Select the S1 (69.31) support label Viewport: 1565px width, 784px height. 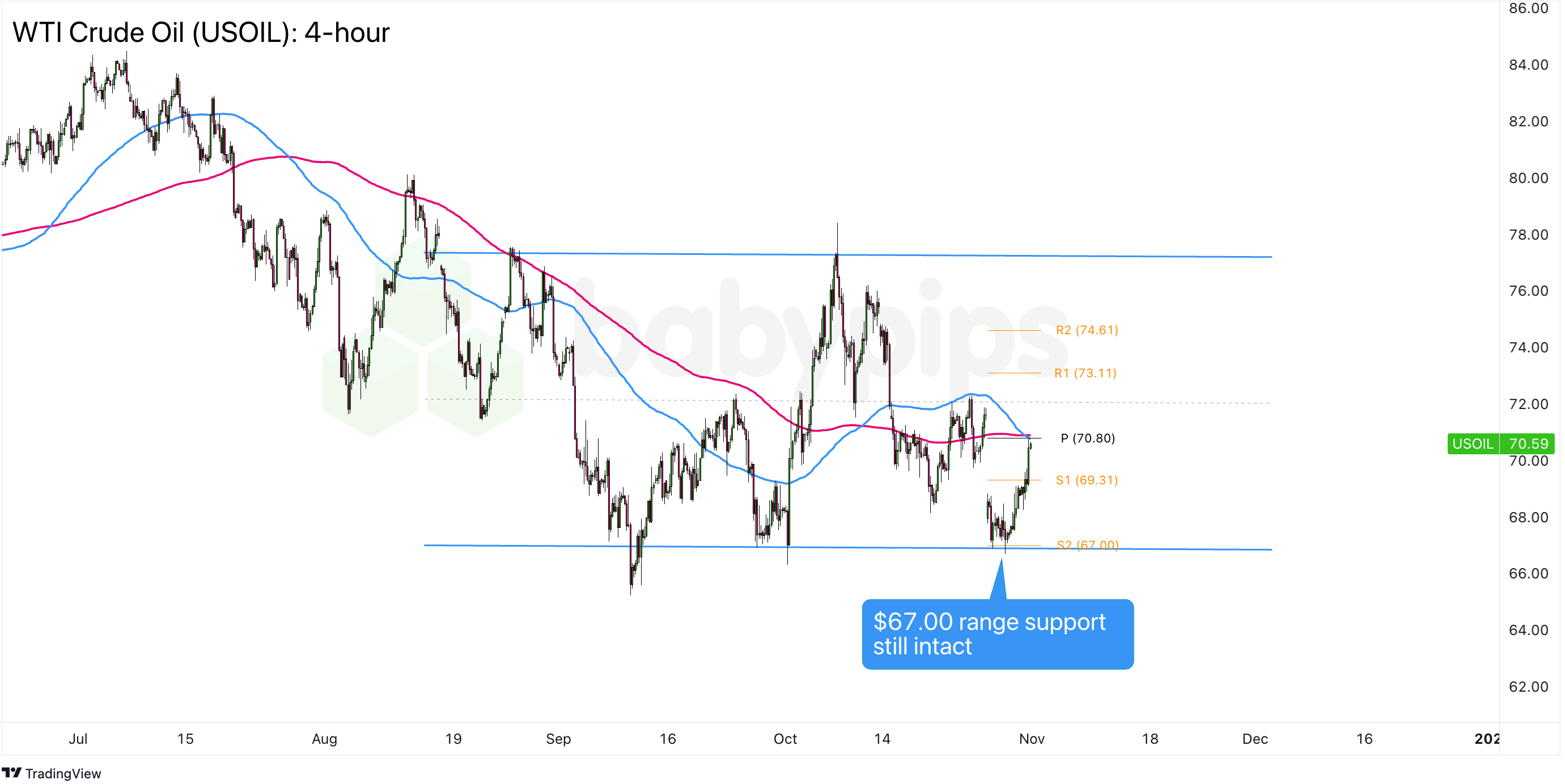point(1087,480)
